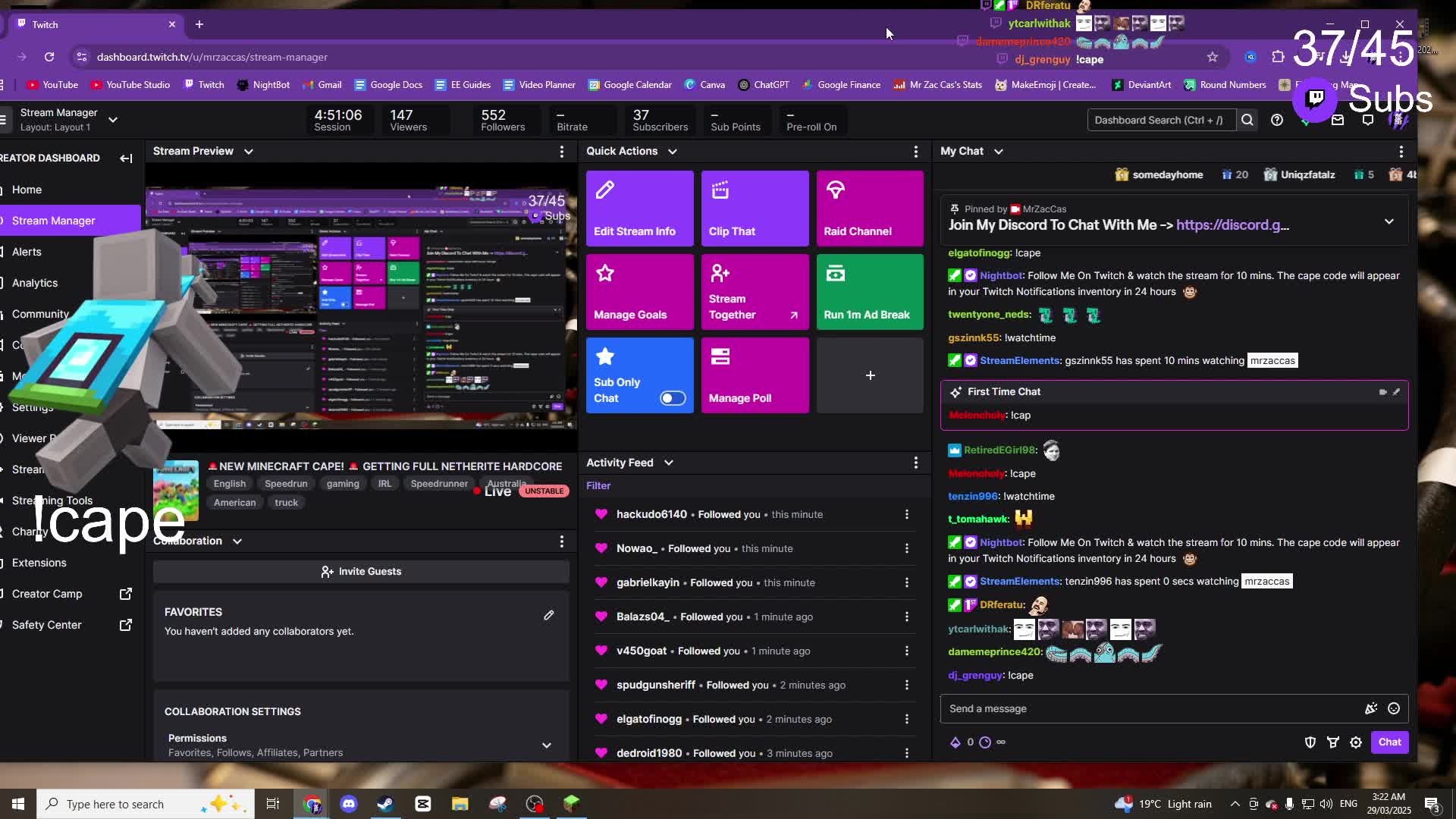
Task: Open options for hackudo6140 follow event
Action: pos(907,514)
